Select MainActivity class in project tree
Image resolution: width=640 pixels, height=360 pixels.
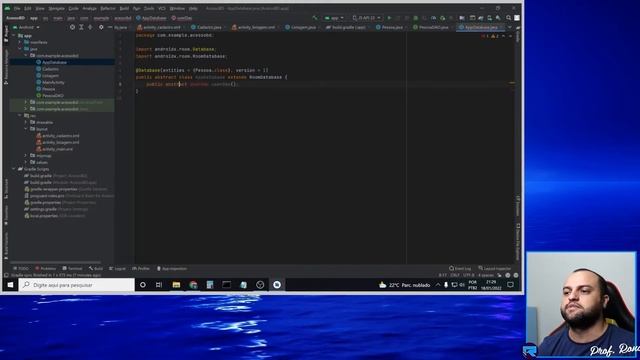pos(53,82)
